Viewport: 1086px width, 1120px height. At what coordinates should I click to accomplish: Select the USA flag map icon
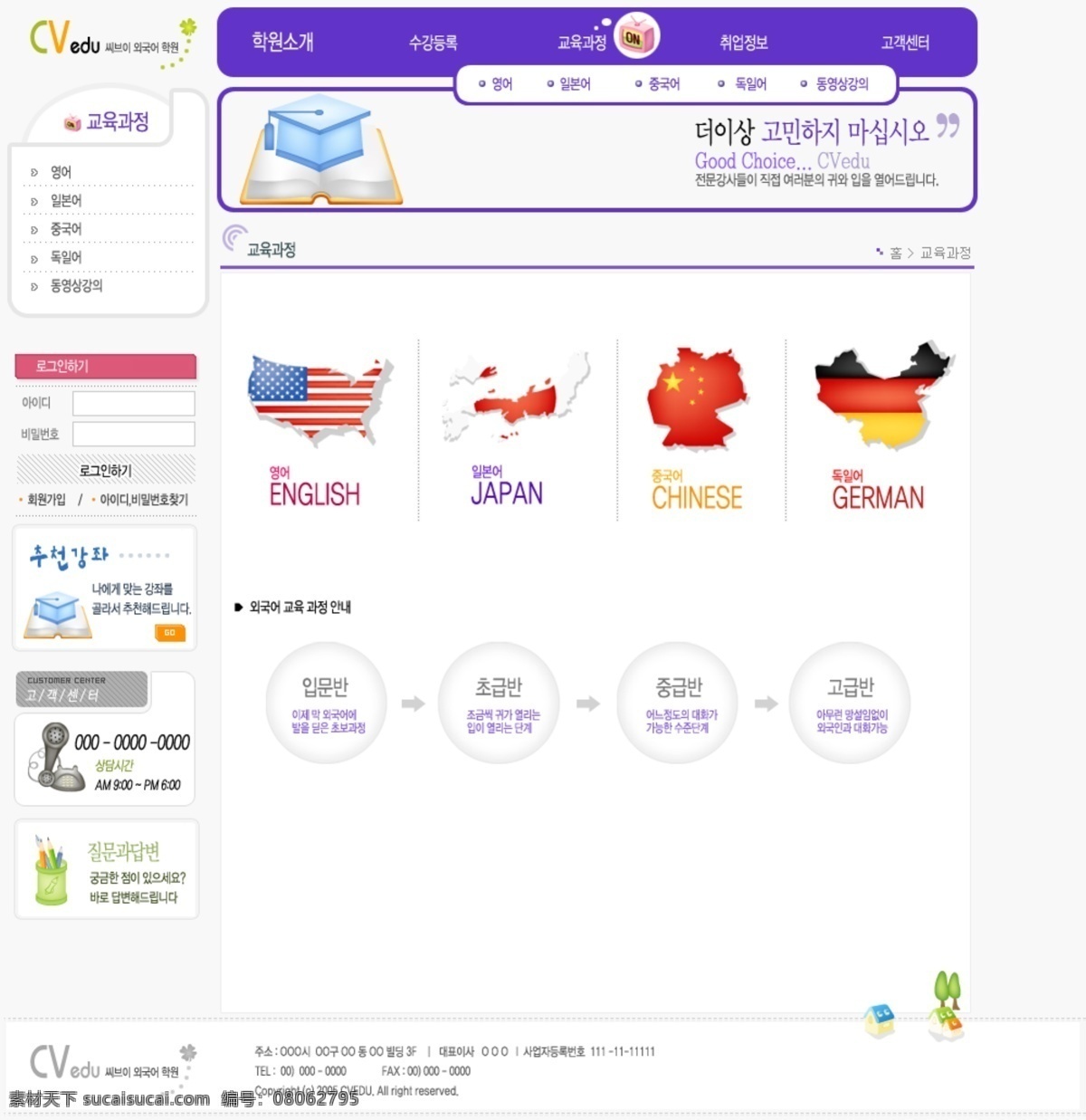pyautogui.click(x=320, y=400)
